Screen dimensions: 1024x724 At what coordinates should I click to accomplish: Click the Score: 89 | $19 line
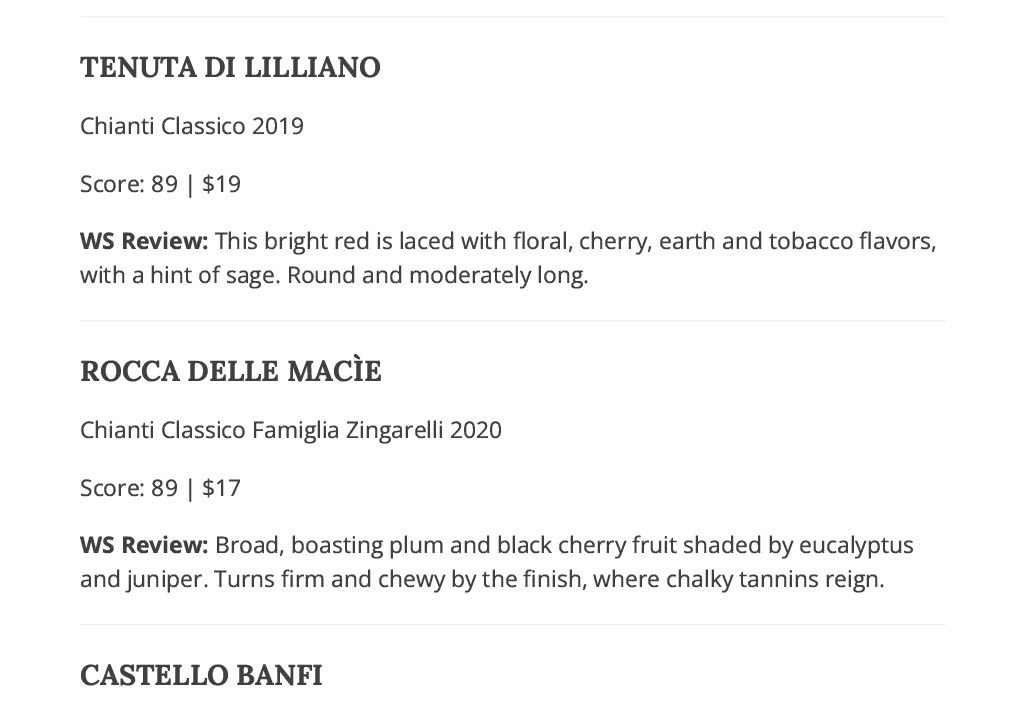coord(161,184)
